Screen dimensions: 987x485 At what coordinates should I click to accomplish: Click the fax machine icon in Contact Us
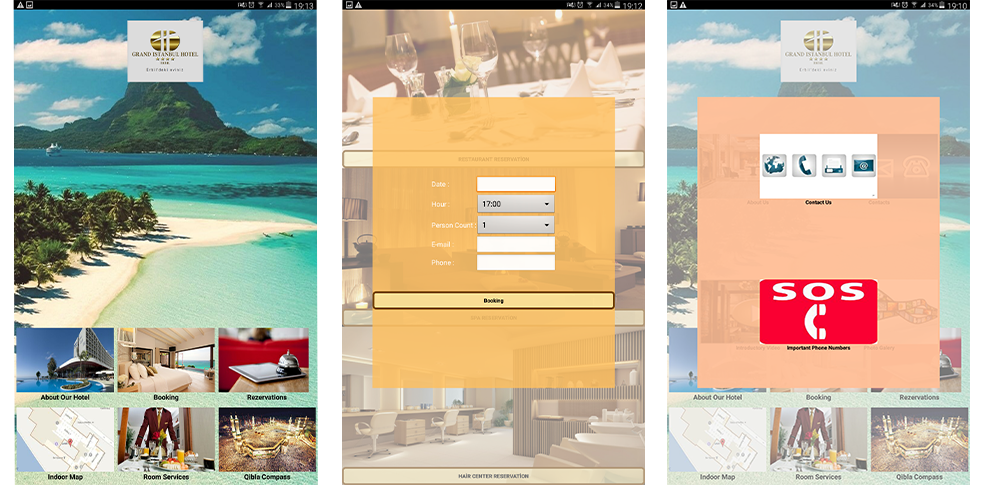click(834, 166)
